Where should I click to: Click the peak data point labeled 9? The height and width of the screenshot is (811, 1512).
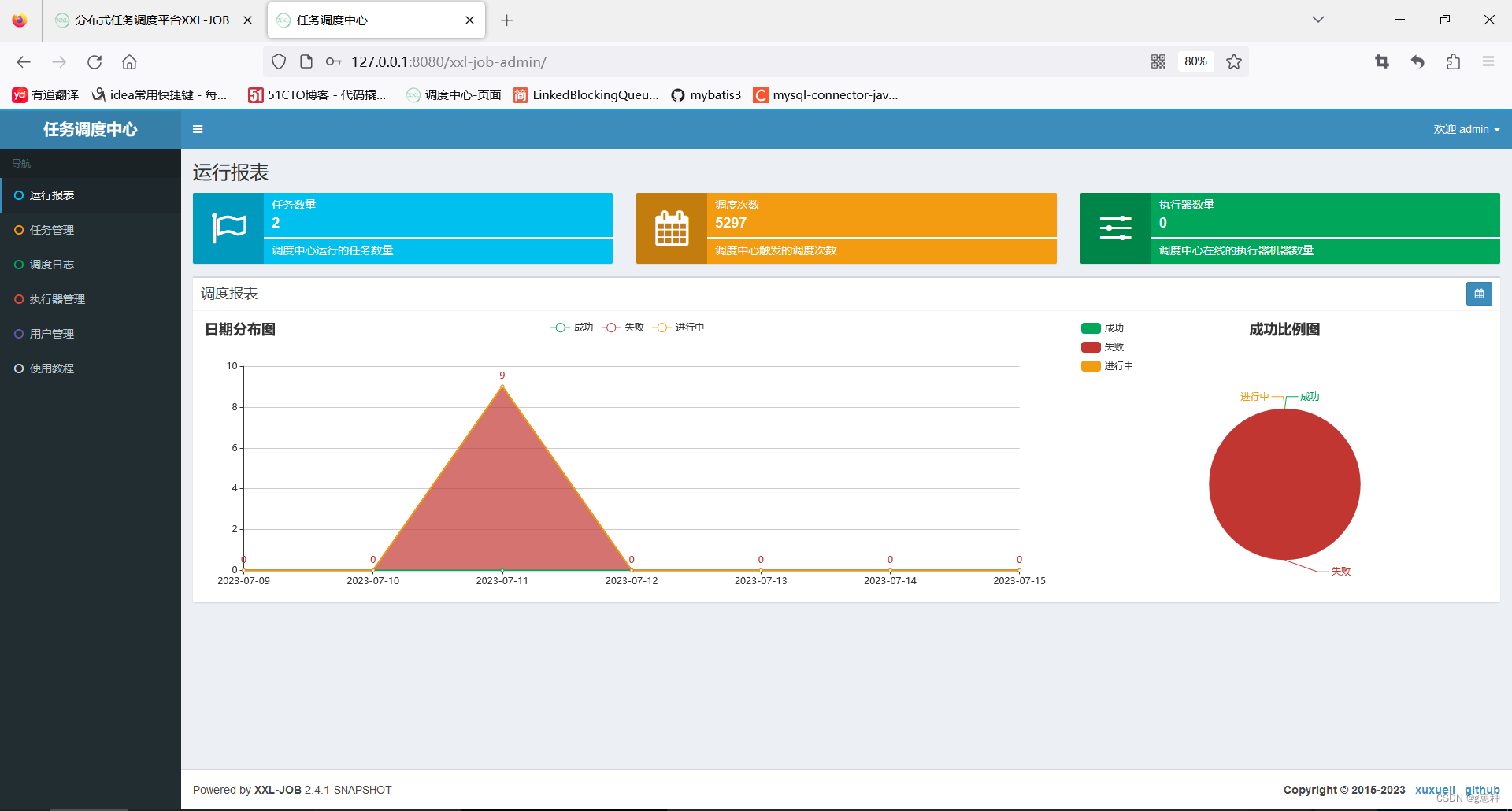(x=502, y=387)
